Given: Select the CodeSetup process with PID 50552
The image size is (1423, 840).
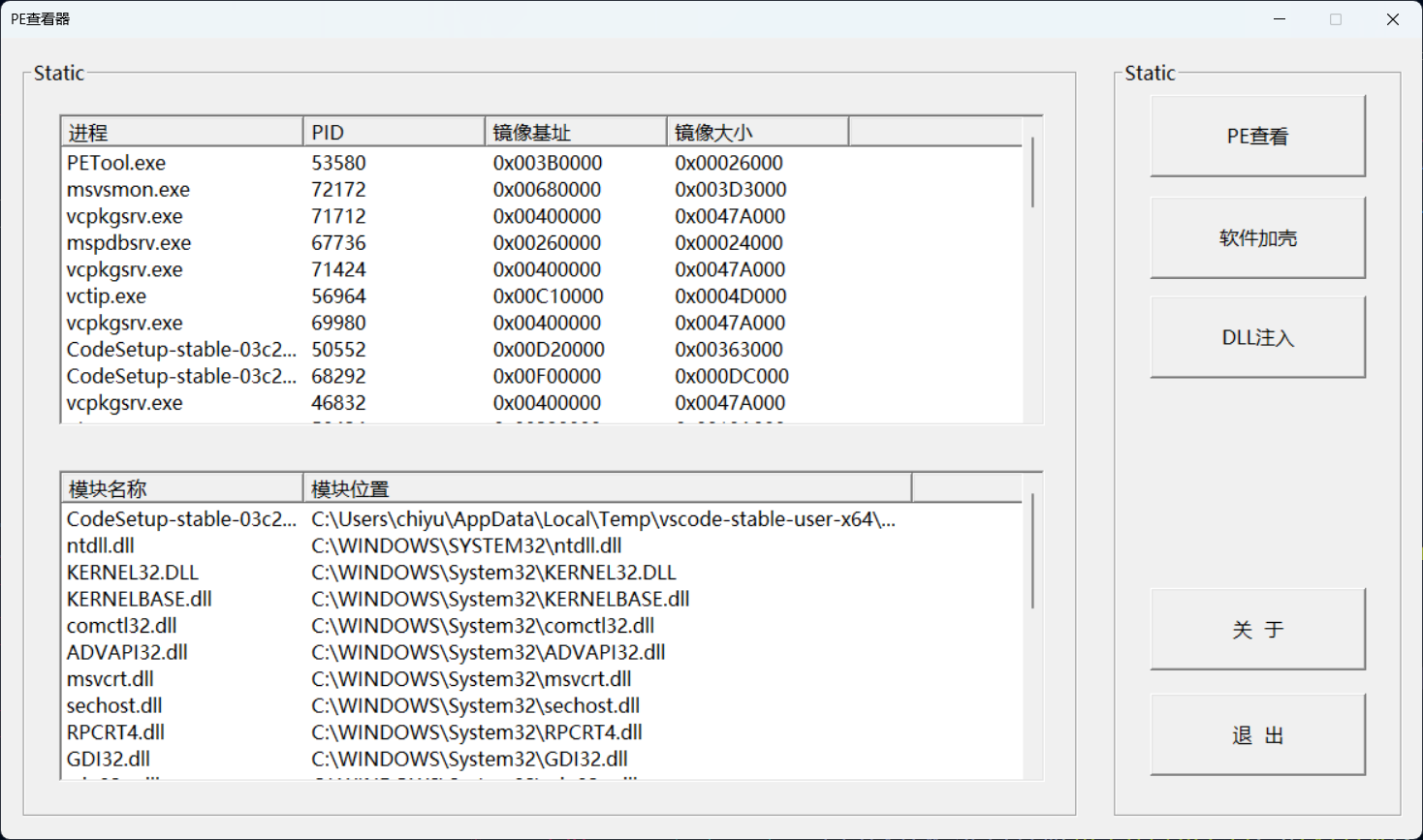Looking at the screenshot, I should (181, 350).
